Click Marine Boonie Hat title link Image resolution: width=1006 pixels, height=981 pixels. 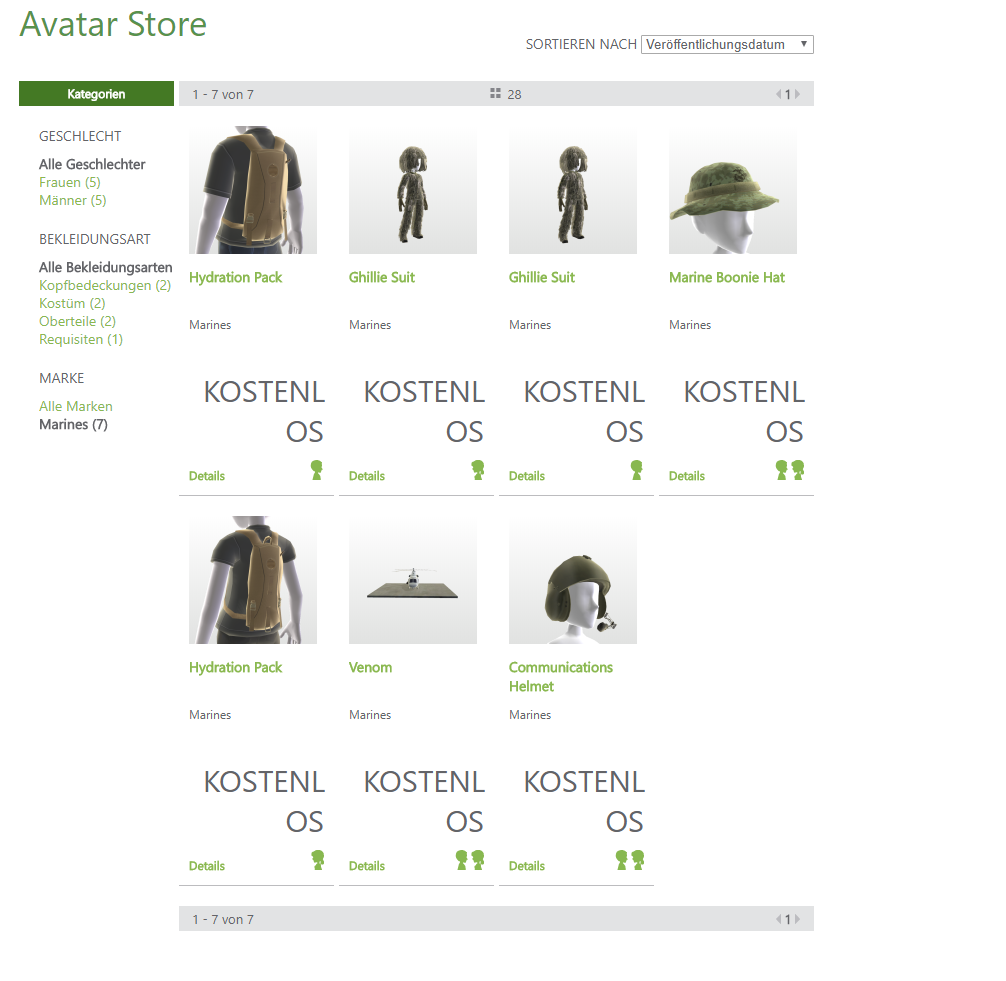tap(727, 277)
